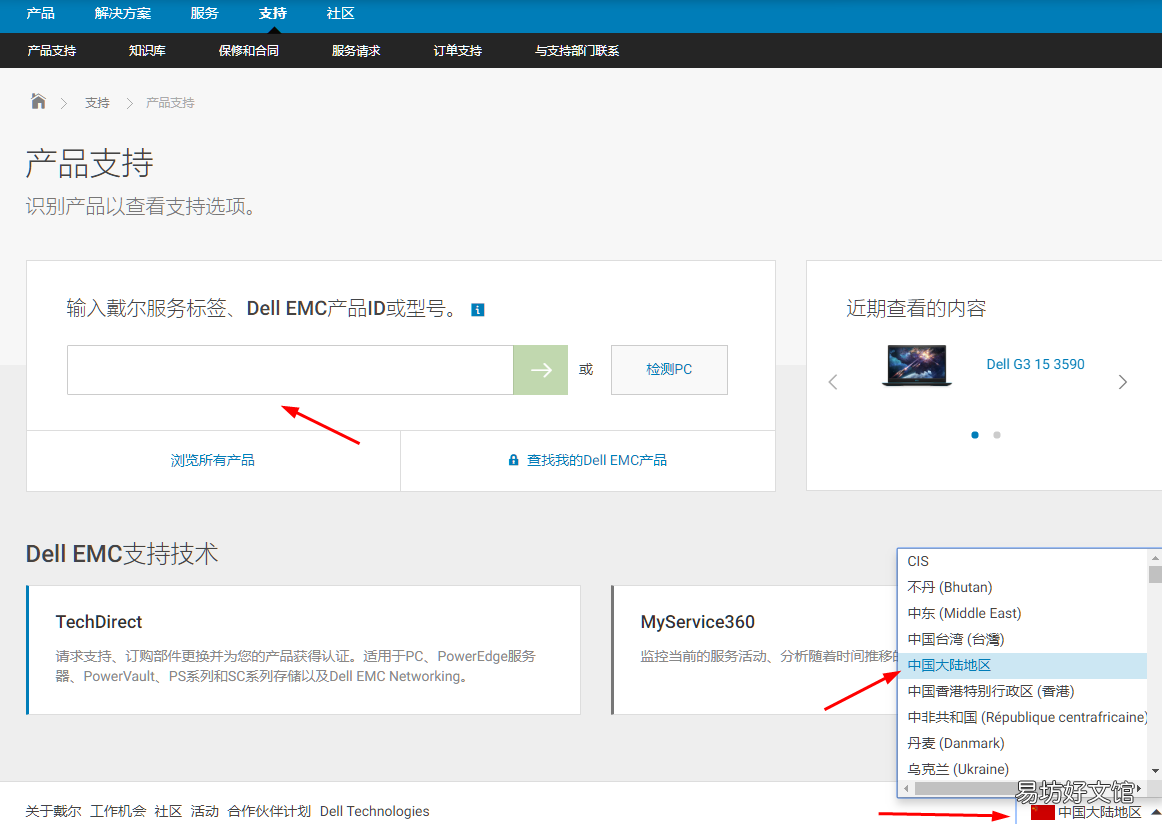
Task: Click the home icon in breadcrumb
Action: click(39, 102)
